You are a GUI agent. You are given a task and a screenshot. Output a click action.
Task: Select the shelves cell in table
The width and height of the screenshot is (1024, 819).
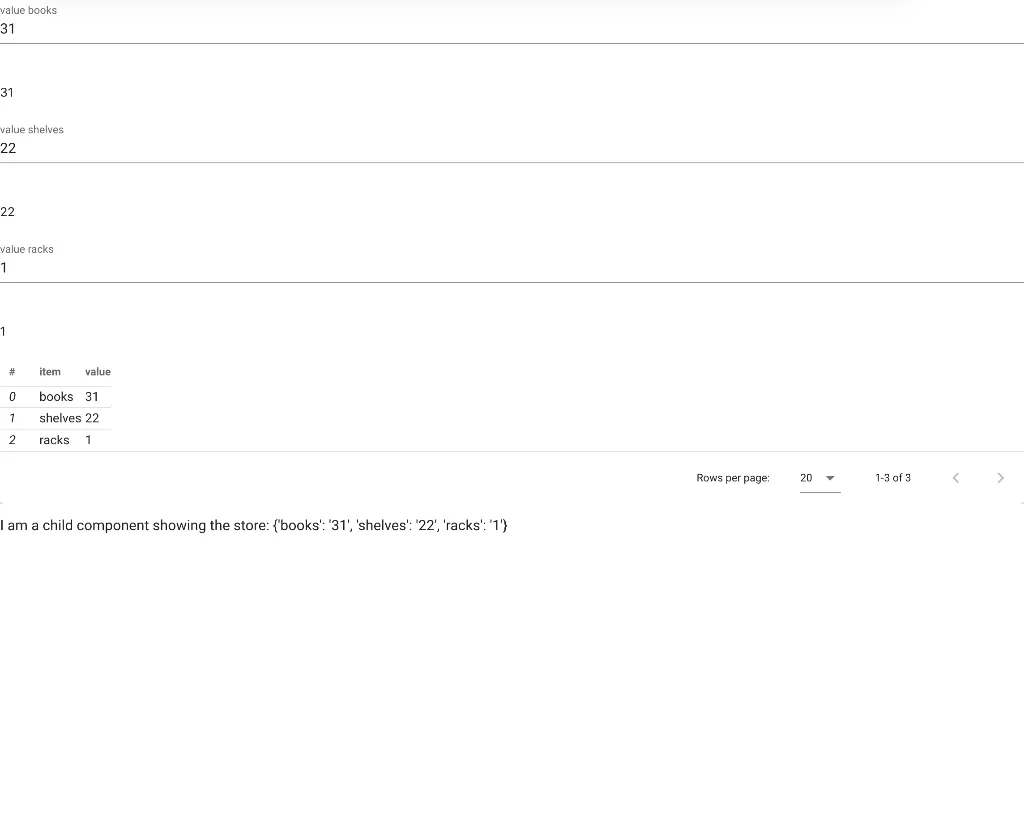click(60, 418)
